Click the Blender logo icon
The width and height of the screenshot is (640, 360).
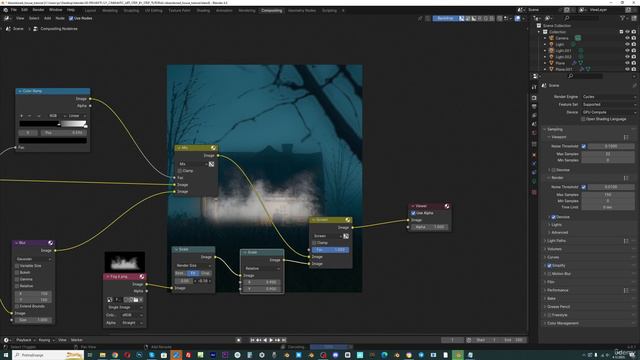pos(5,10)
